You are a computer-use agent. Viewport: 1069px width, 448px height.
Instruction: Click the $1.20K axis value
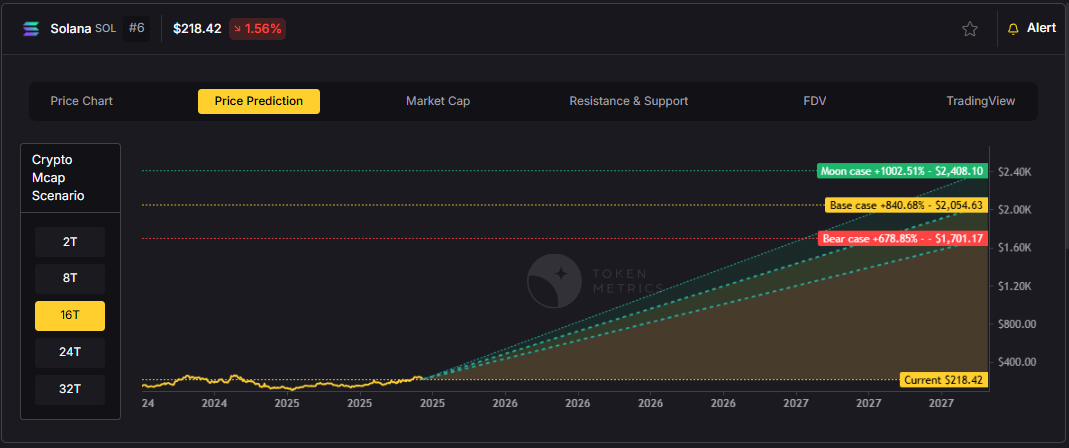click(1014, 286)
